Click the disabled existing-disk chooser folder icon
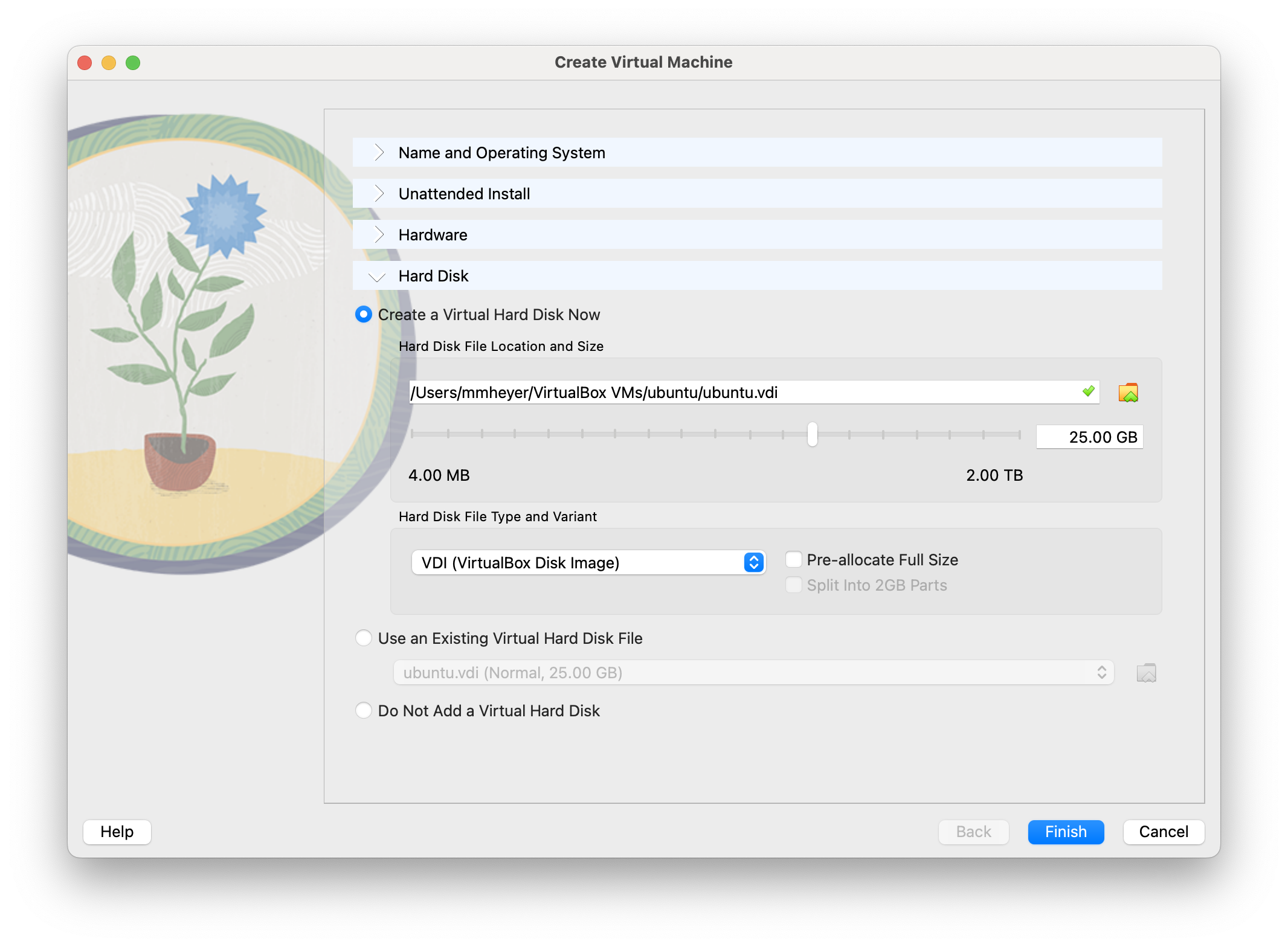The image size is (1288, 947). click(1146, 672)
